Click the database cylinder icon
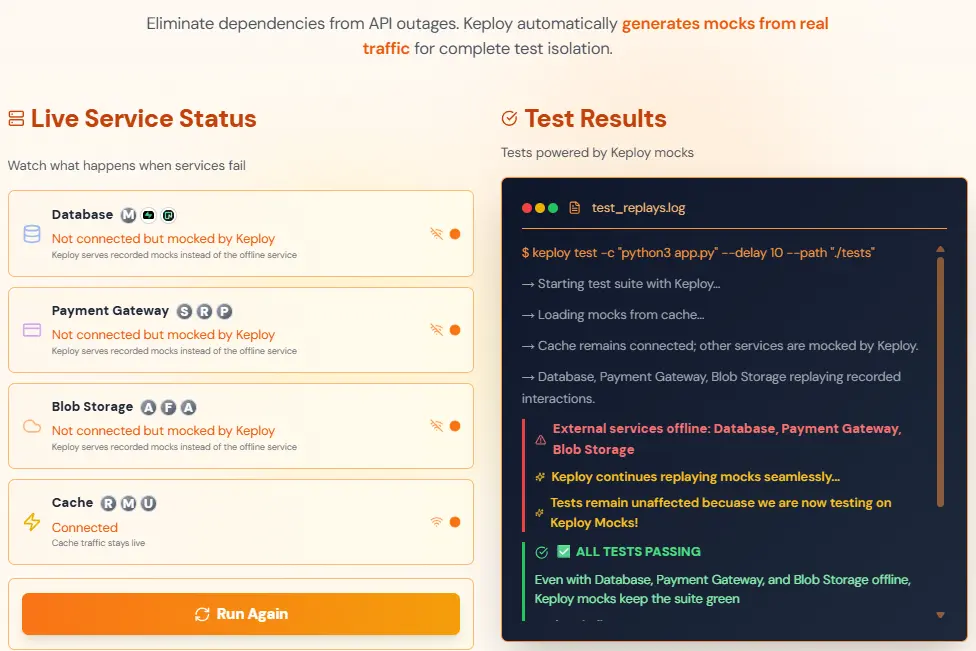976x651 pixels. coord(32,234)
